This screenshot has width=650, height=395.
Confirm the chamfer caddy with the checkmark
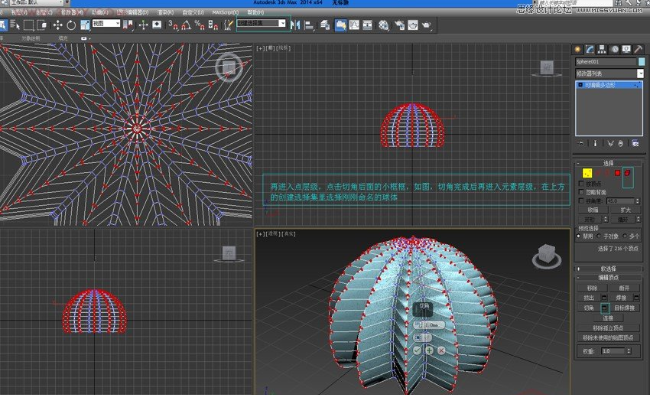coord(417,350)
